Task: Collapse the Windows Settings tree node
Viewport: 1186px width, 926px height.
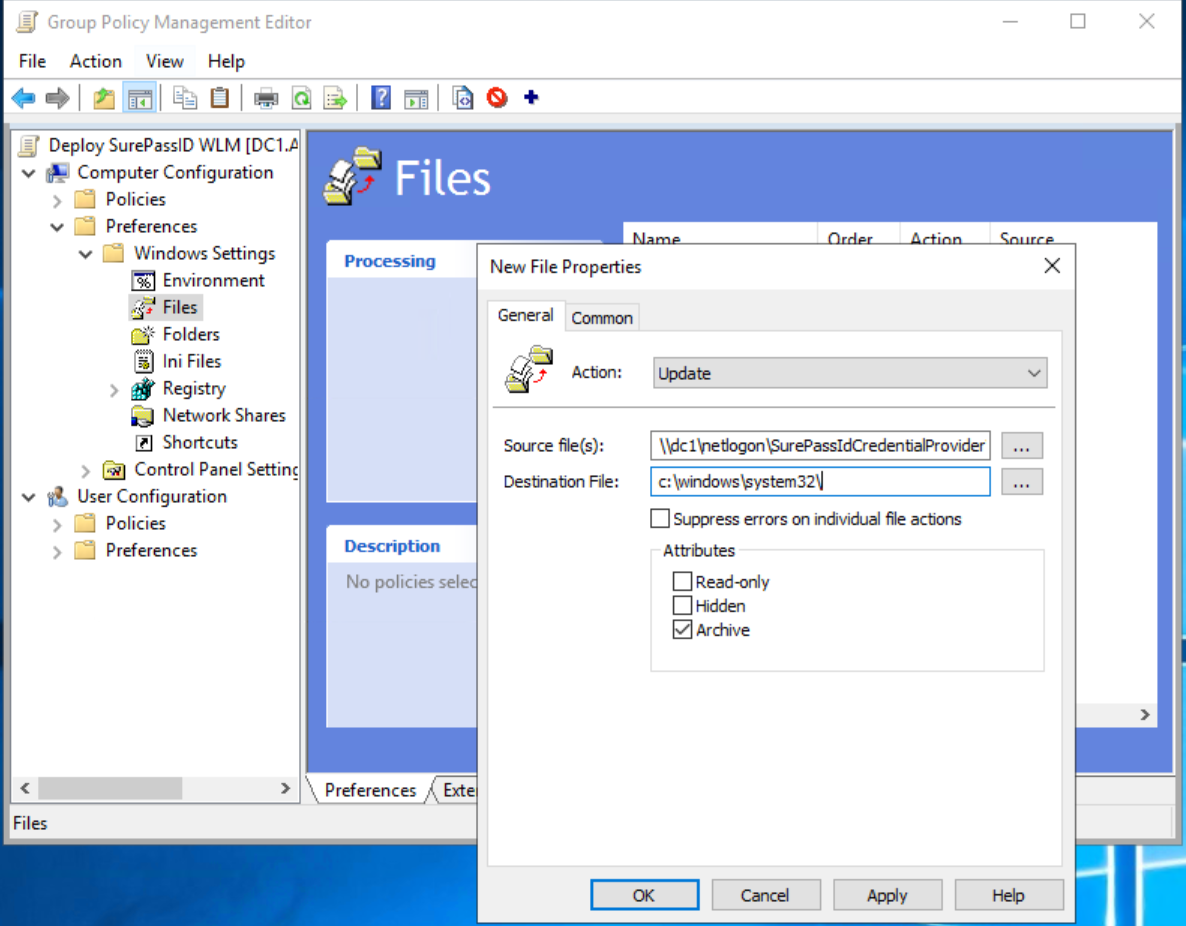Action: 85,253
